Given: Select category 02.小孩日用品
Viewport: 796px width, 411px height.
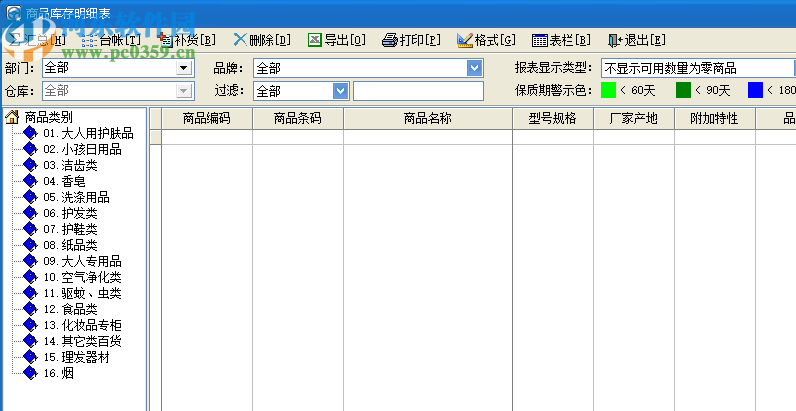Looking at the screenshot, I should 82,150.
